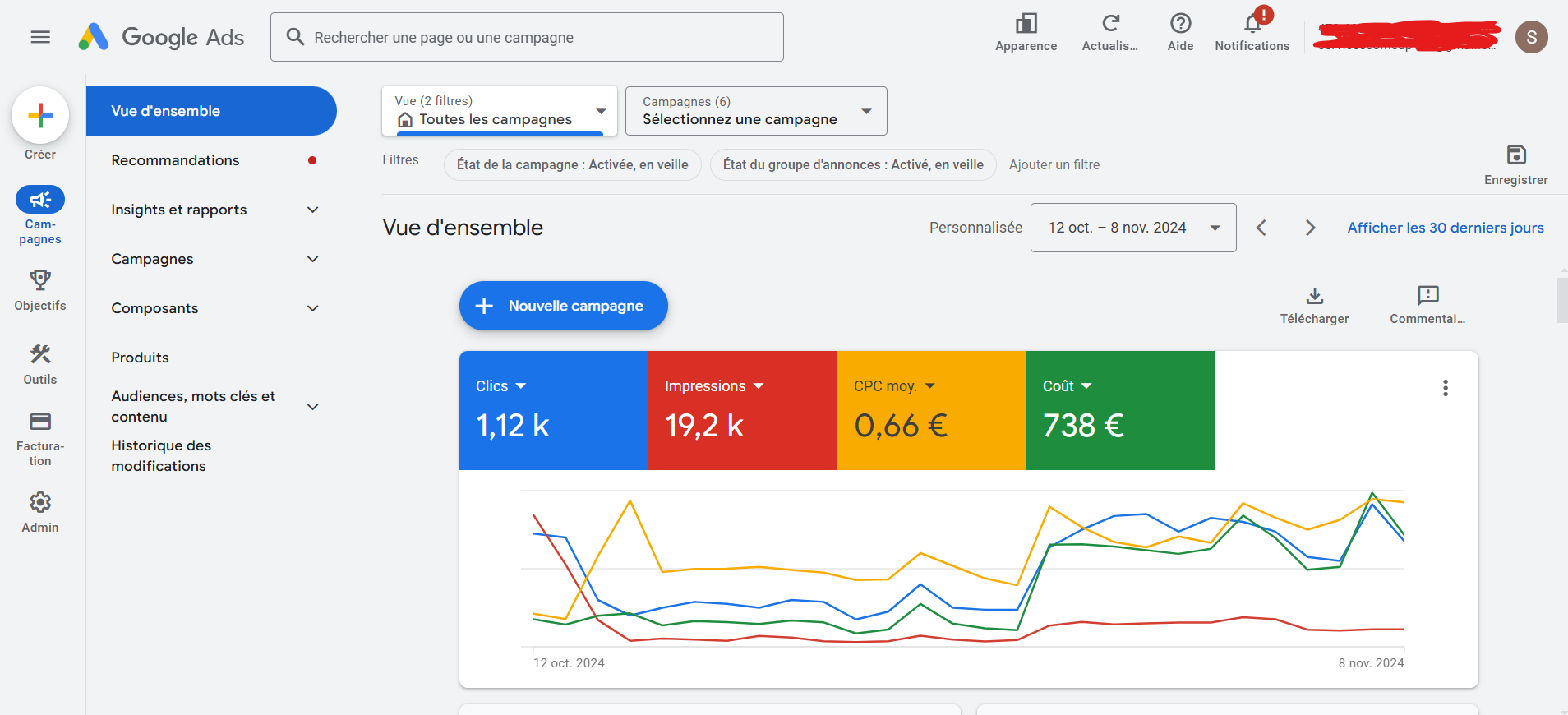
Task: Select Recommandations in the sidebar
Action: click(x=175, y=160)
